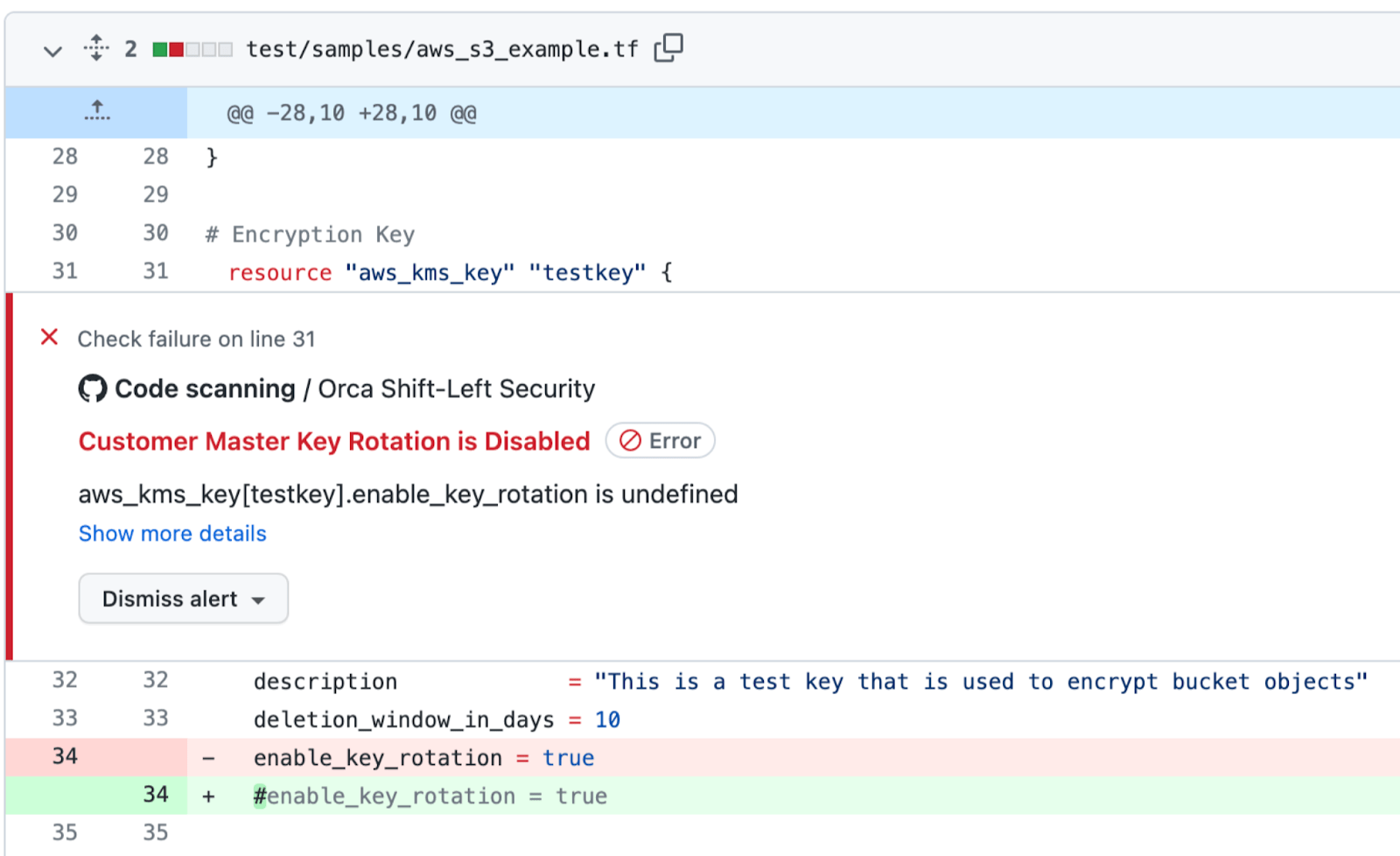1400x856 pixels.
Task: Collapse the aws_s3_example.tf file diff
Action: tap(52, 51)
